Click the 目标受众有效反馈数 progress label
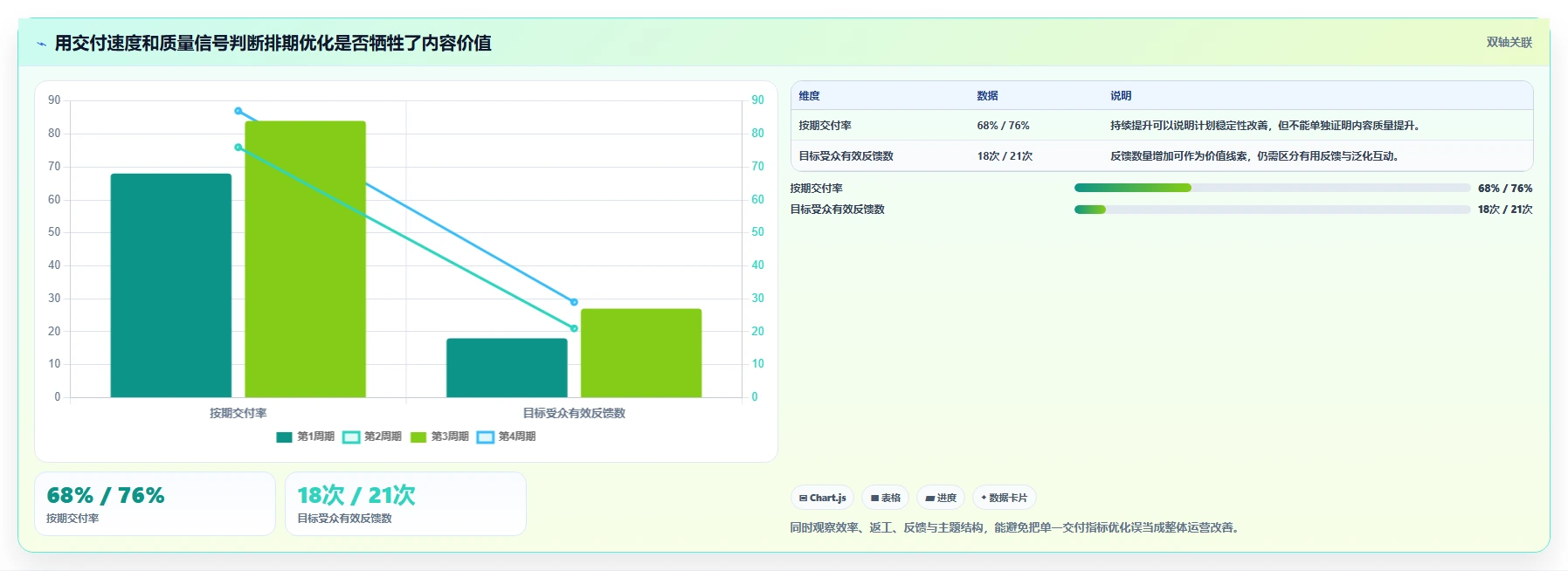Screen dimensions: 1568x571 837,210
